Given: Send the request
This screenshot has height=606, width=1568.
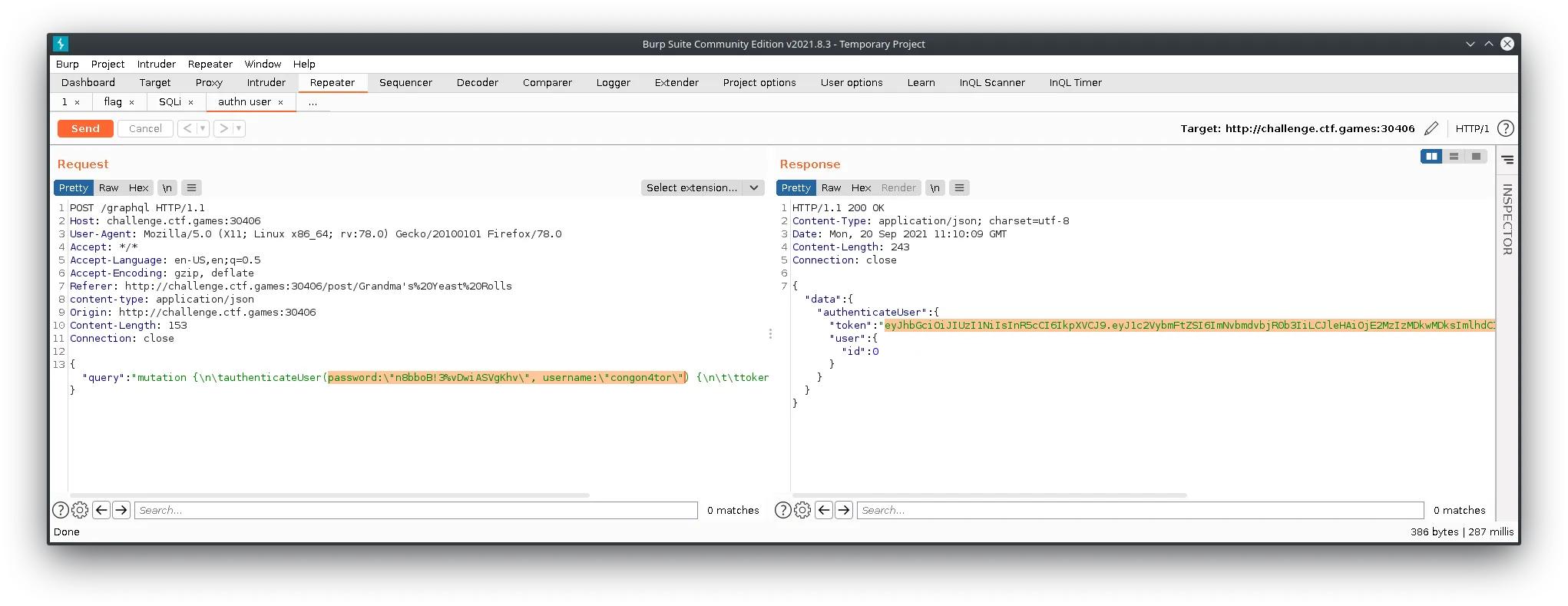Looking at the screenshot, I should [x=85, y=128].
